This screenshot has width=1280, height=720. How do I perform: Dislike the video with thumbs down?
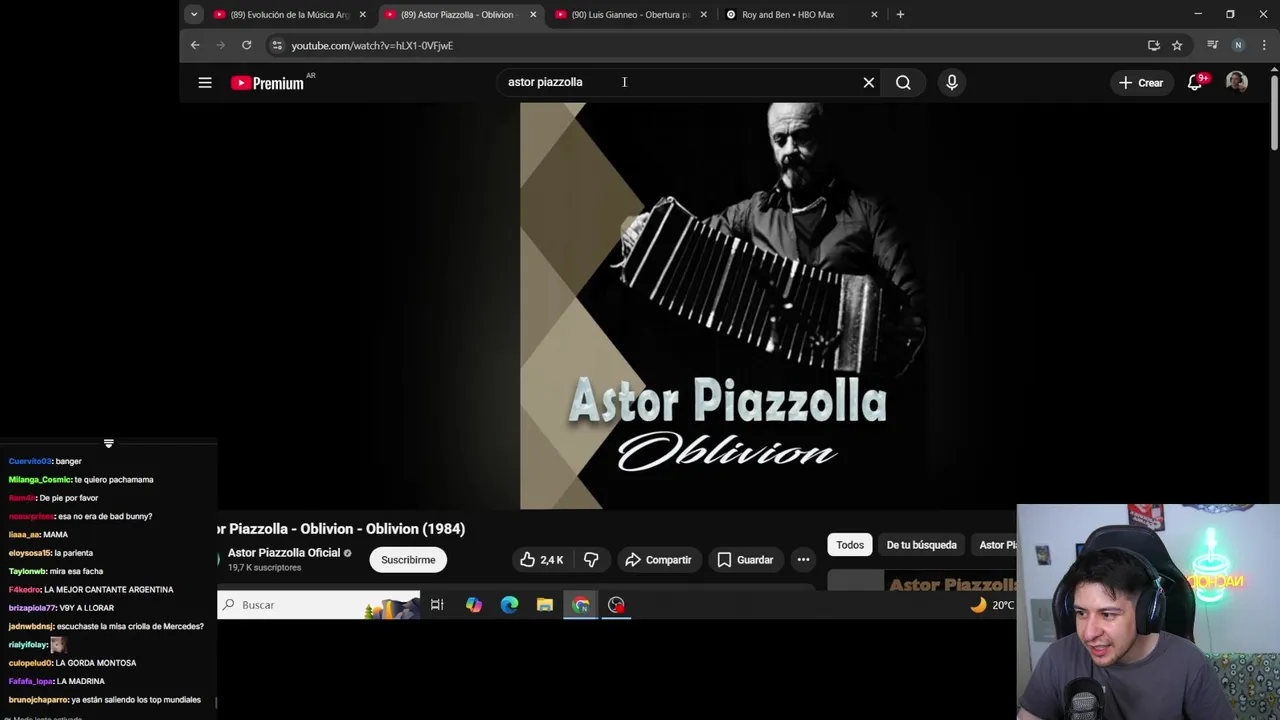591,560
